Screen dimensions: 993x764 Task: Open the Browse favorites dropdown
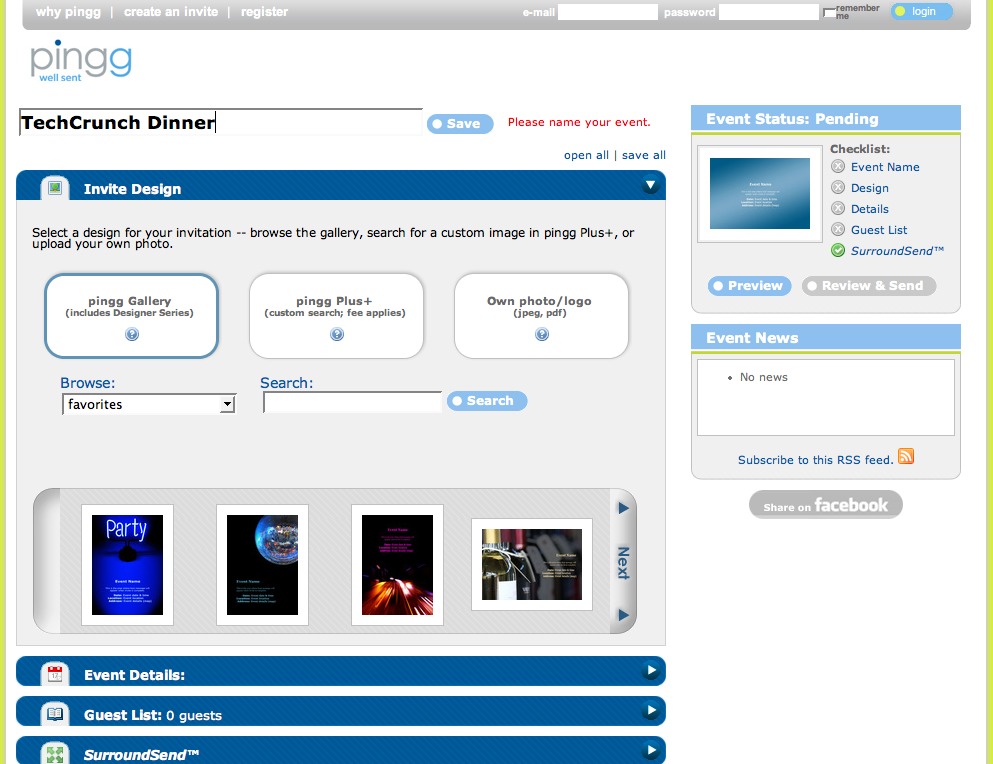(x=149, y=404)
